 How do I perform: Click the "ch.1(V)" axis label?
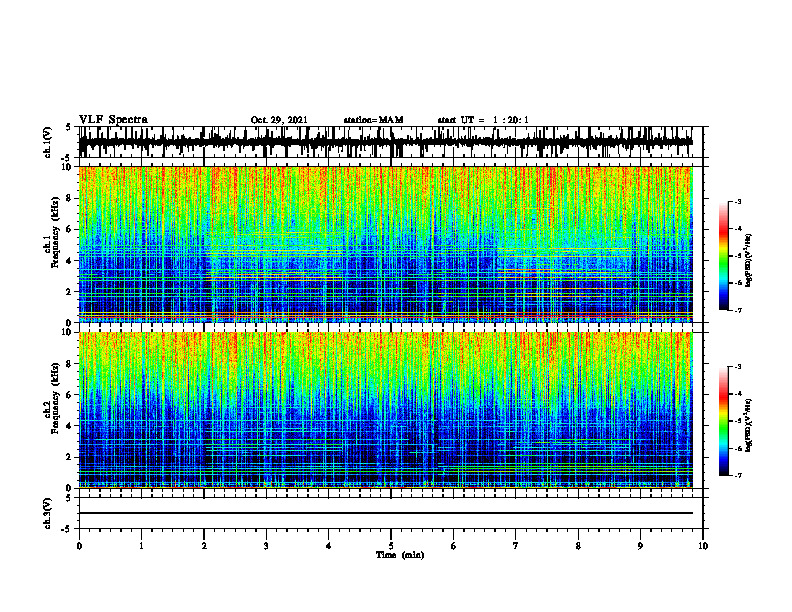point(48,142)
